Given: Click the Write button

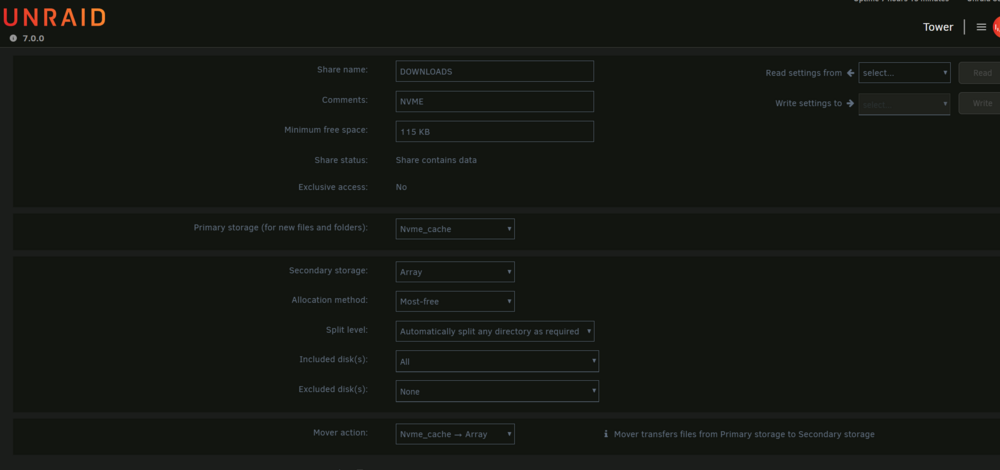Looking at the screenshot, I should click(x=981, y=103).
